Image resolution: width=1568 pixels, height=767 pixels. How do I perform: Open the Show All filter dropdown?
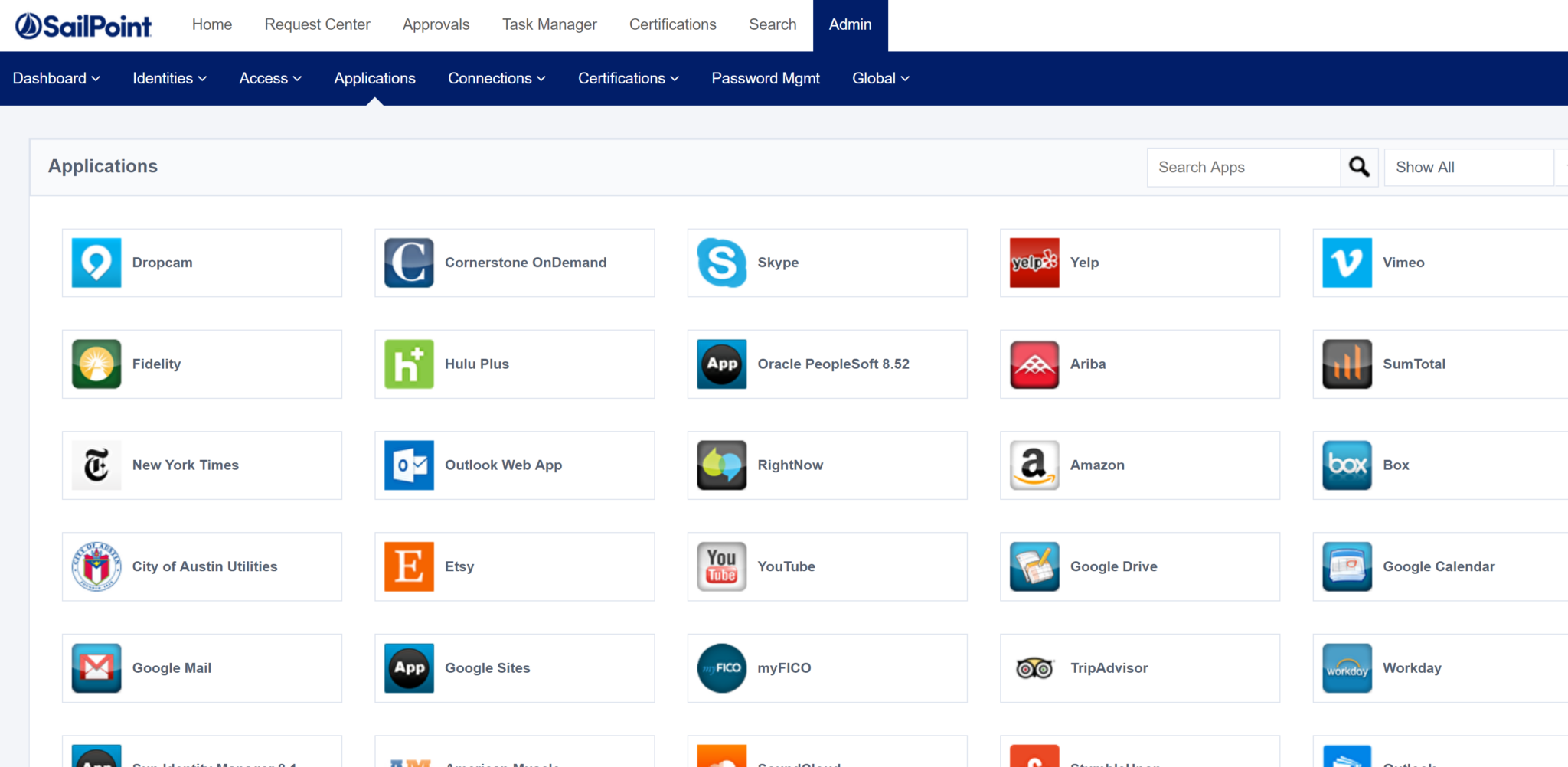point(1468,167)
